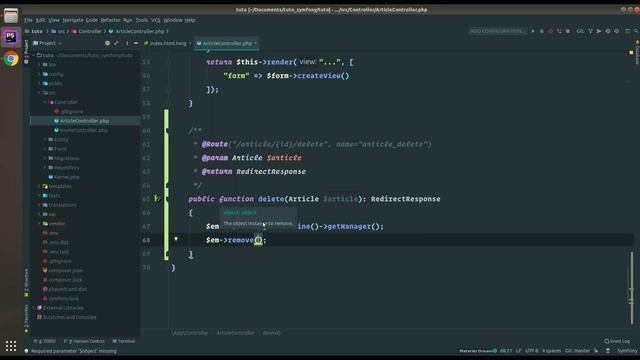This screenshot has height=360, width=640.
Task: Open the Terminal tool window
Action: [x=124, y=341]
